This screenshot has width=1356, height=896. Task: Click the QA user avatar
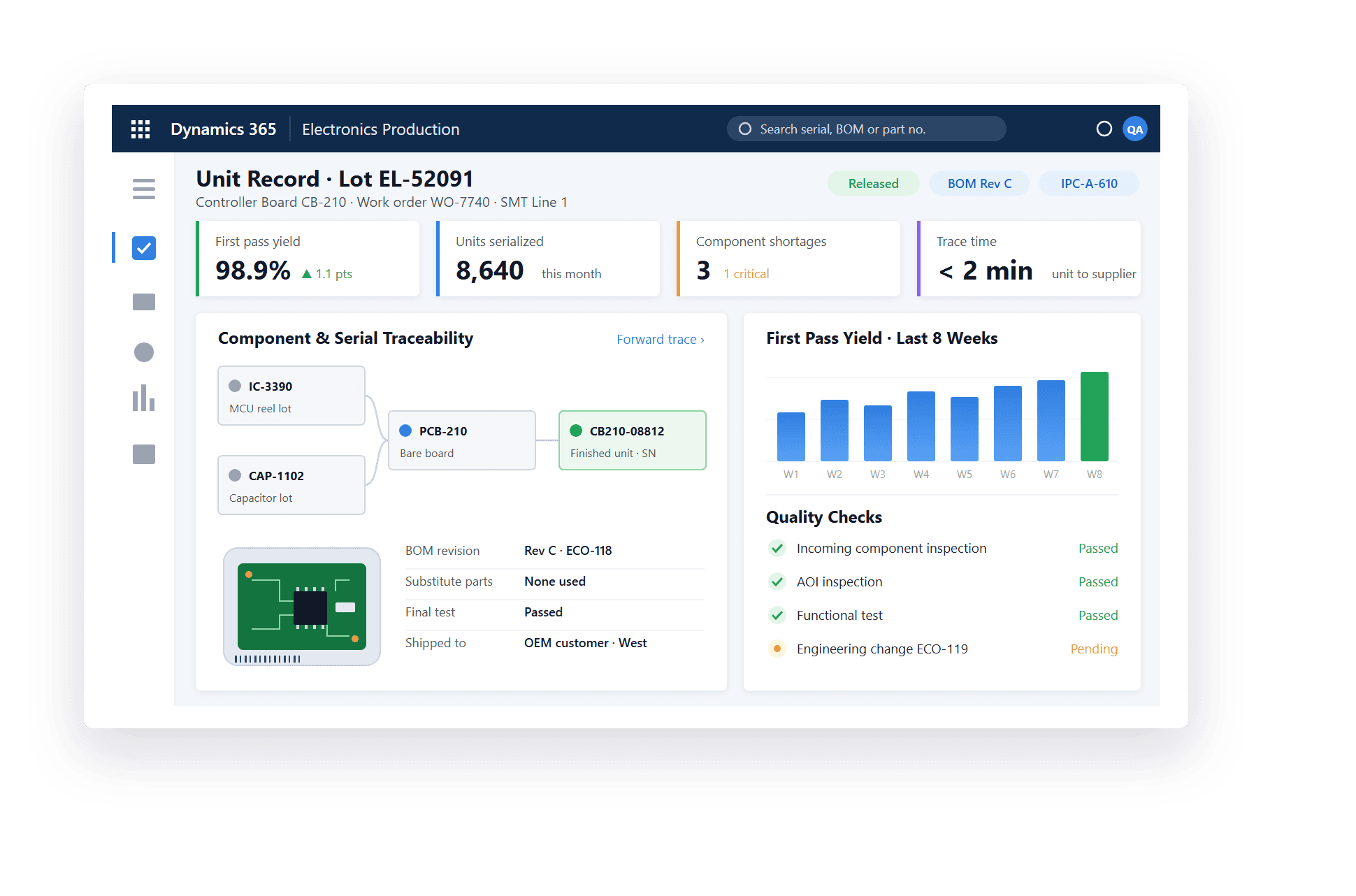coord(1135,129)
